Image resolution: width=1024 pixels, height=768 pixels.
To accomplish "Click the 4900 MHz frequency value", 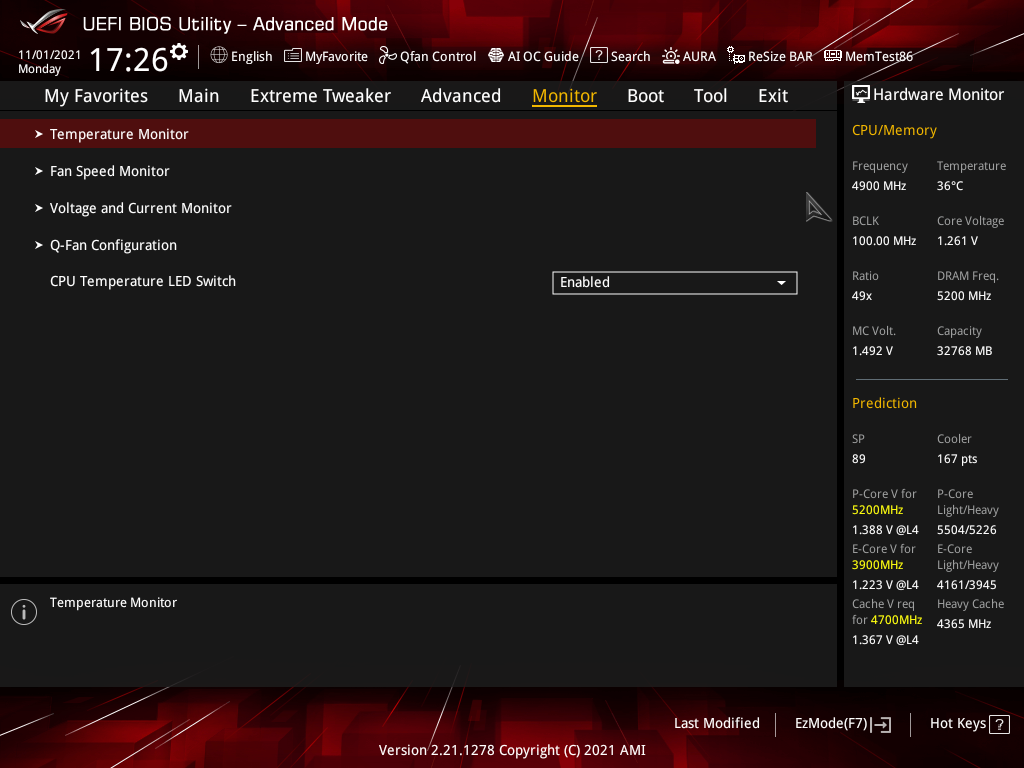I will [x=878, y=186].
